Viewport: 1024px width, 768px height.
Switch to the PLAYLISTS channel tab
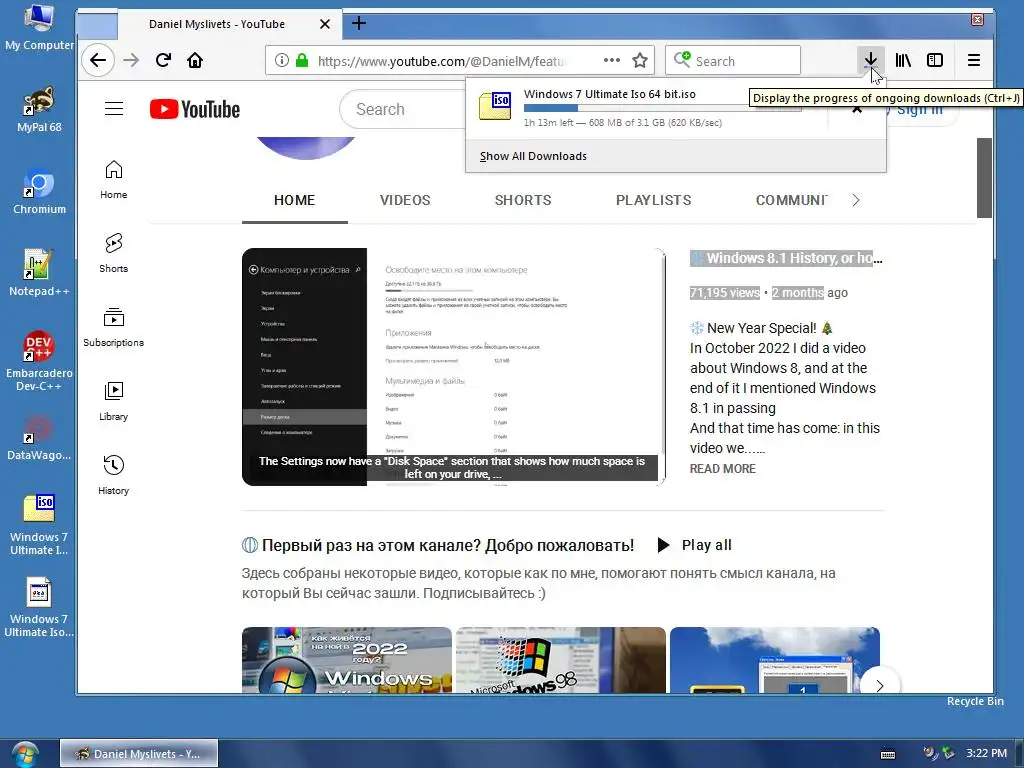click(x=654, y=200)
